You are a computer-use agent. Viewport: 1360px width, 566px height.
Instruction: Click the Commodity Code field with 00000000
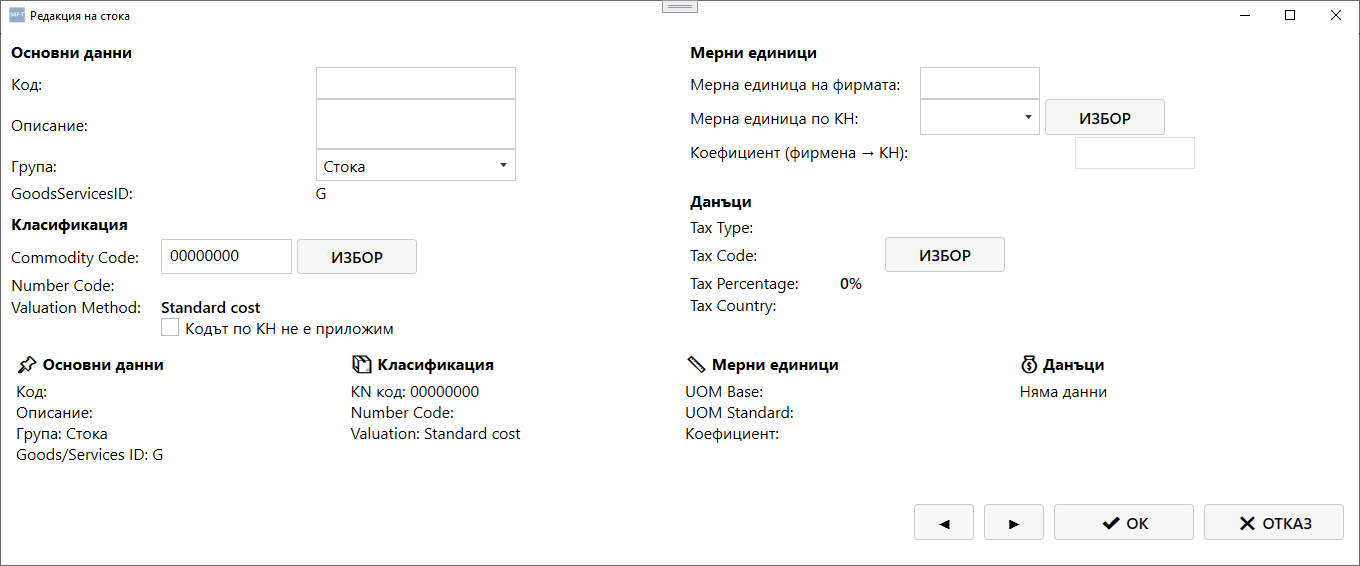click(x=226, y=256)
